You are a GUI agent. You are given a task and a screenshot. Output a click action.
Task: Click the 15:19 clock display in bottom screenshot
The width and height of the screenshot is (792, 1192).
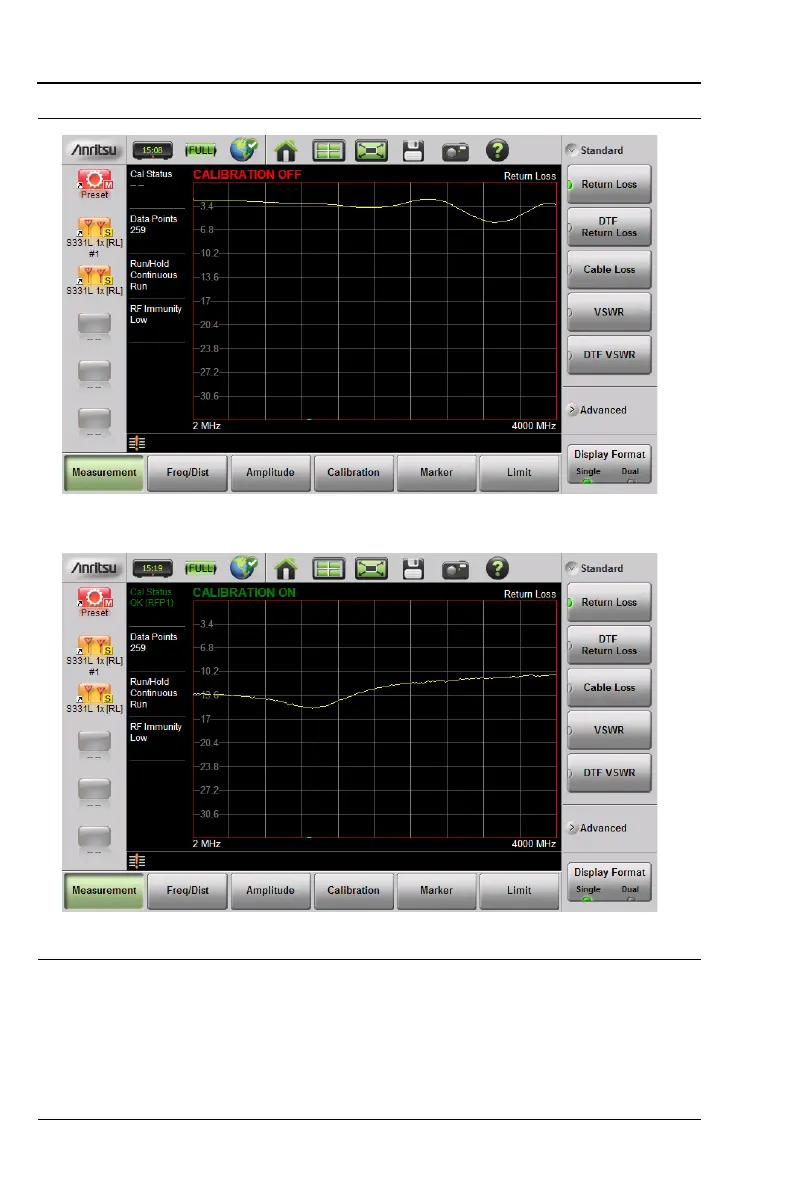(x=153, y=568)
